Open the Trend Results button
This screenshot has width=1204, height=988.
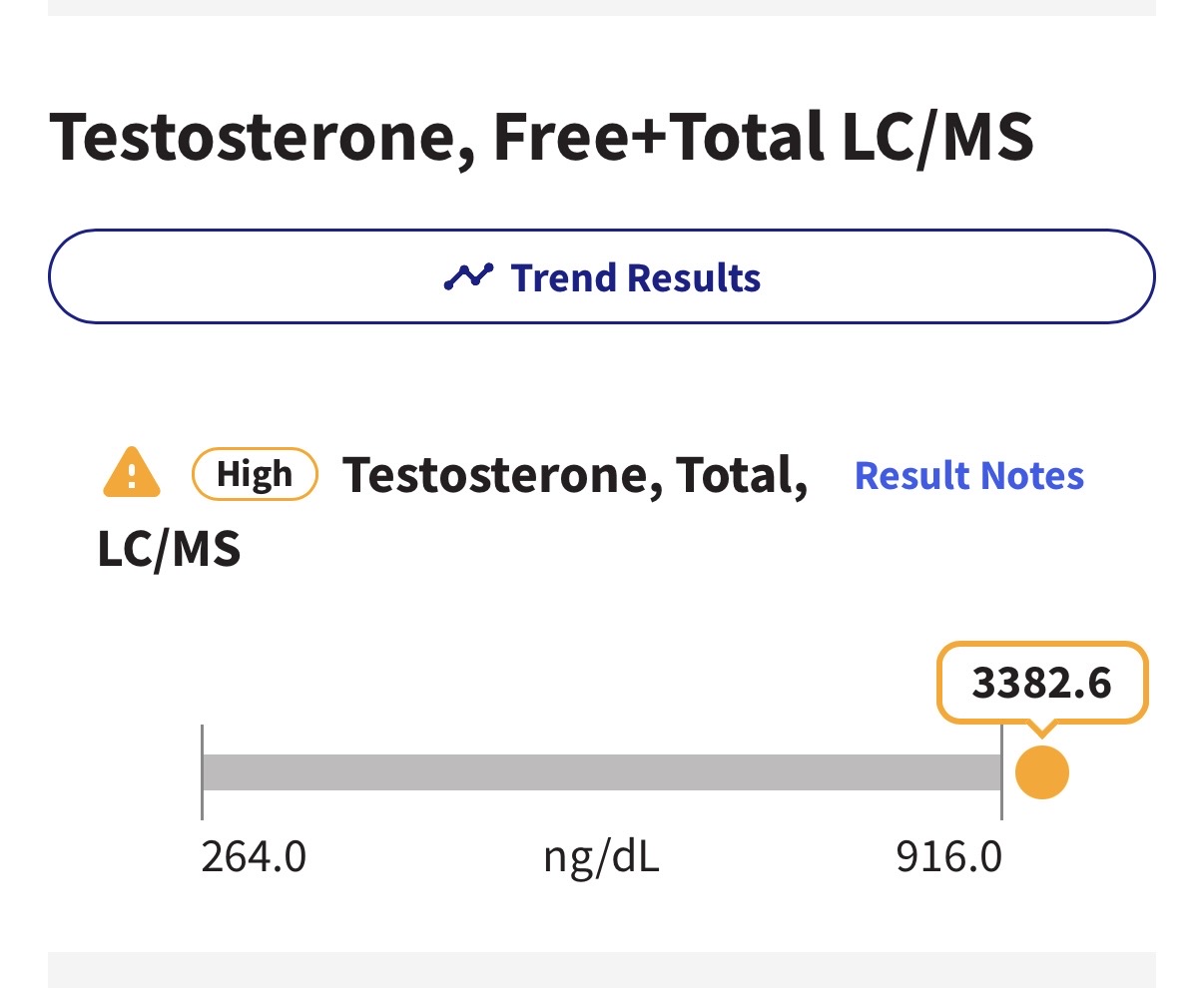point(601,276)
